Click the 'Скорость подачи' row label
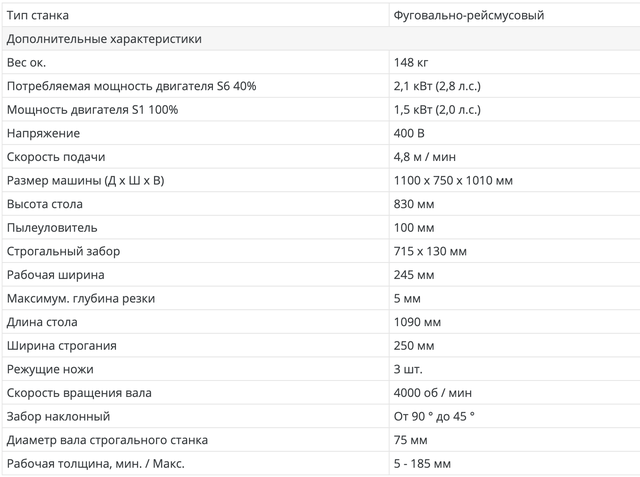 pos(56,157)
